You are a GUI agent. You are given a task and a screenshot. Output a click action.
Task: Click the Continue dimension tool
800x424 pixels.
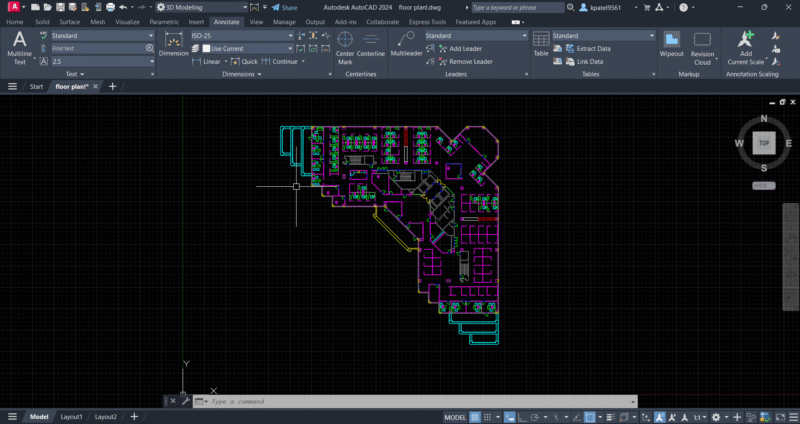tap(280, 62)
